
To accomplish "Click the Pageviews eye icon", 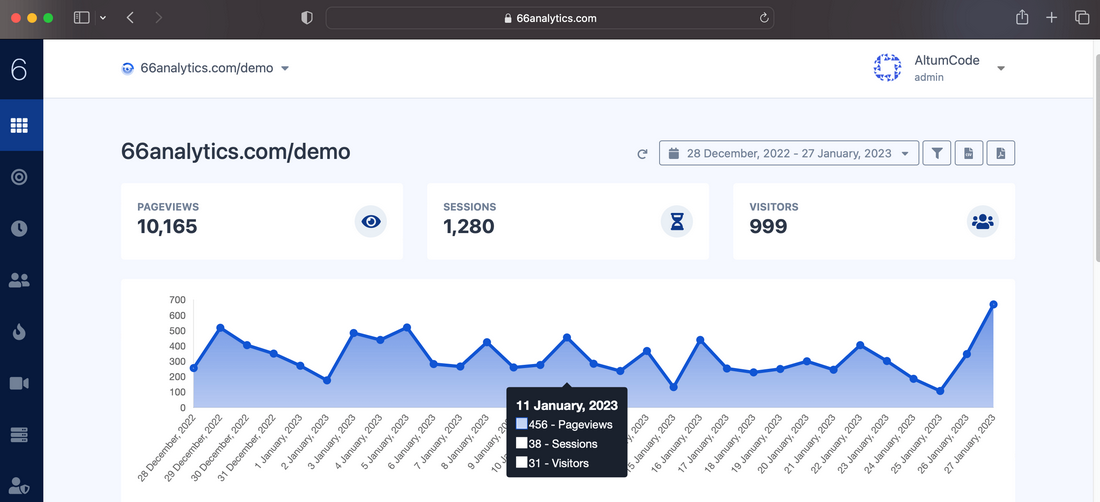I will (x=370, y=222).
